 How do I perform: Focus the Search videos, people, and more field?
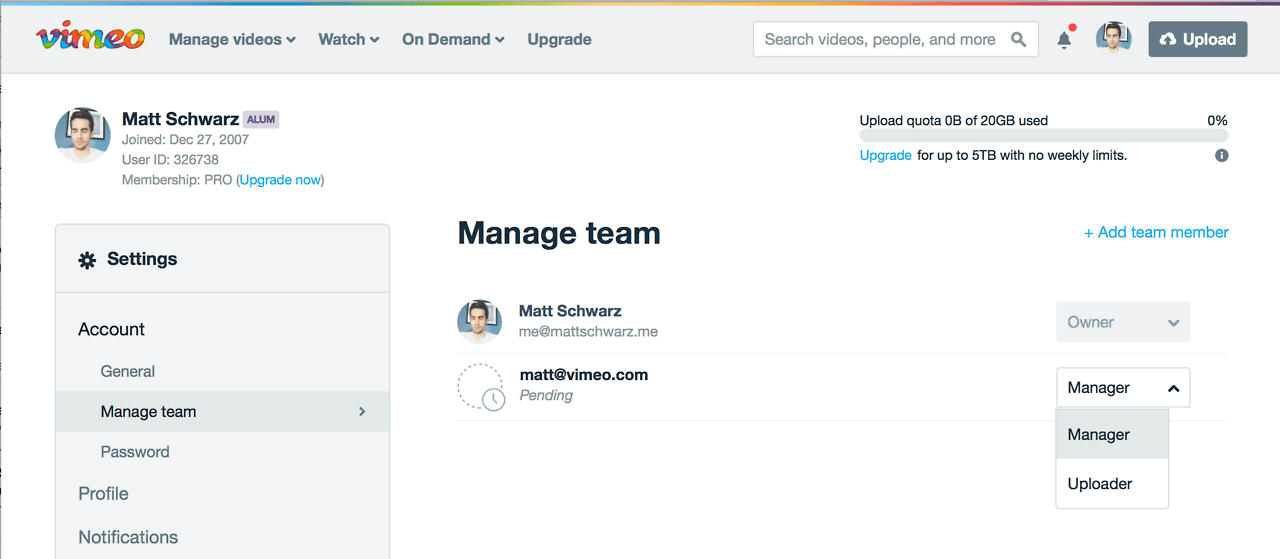(895, 39)
